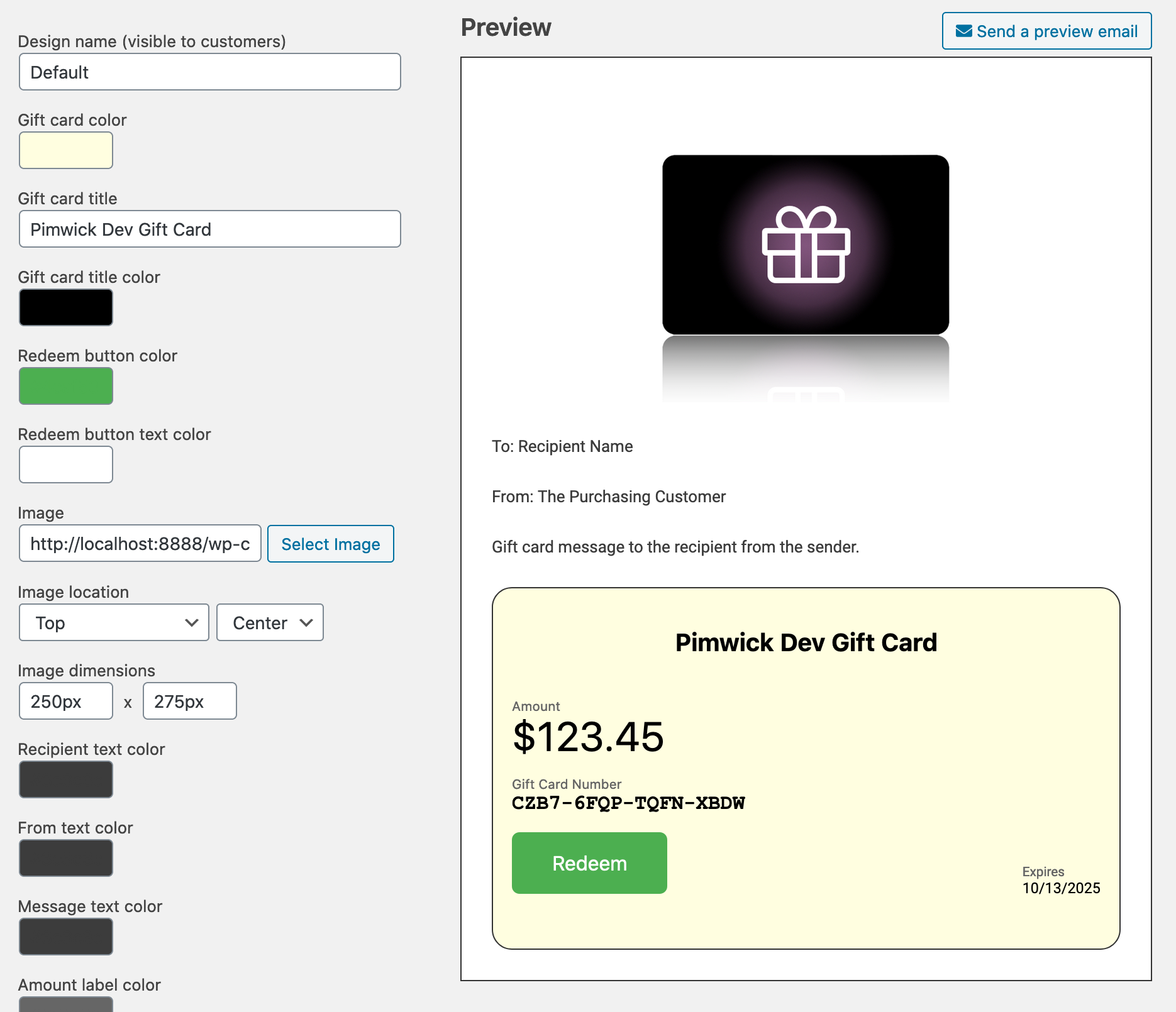Open the Gift card title color swatch

click(66, 307)
